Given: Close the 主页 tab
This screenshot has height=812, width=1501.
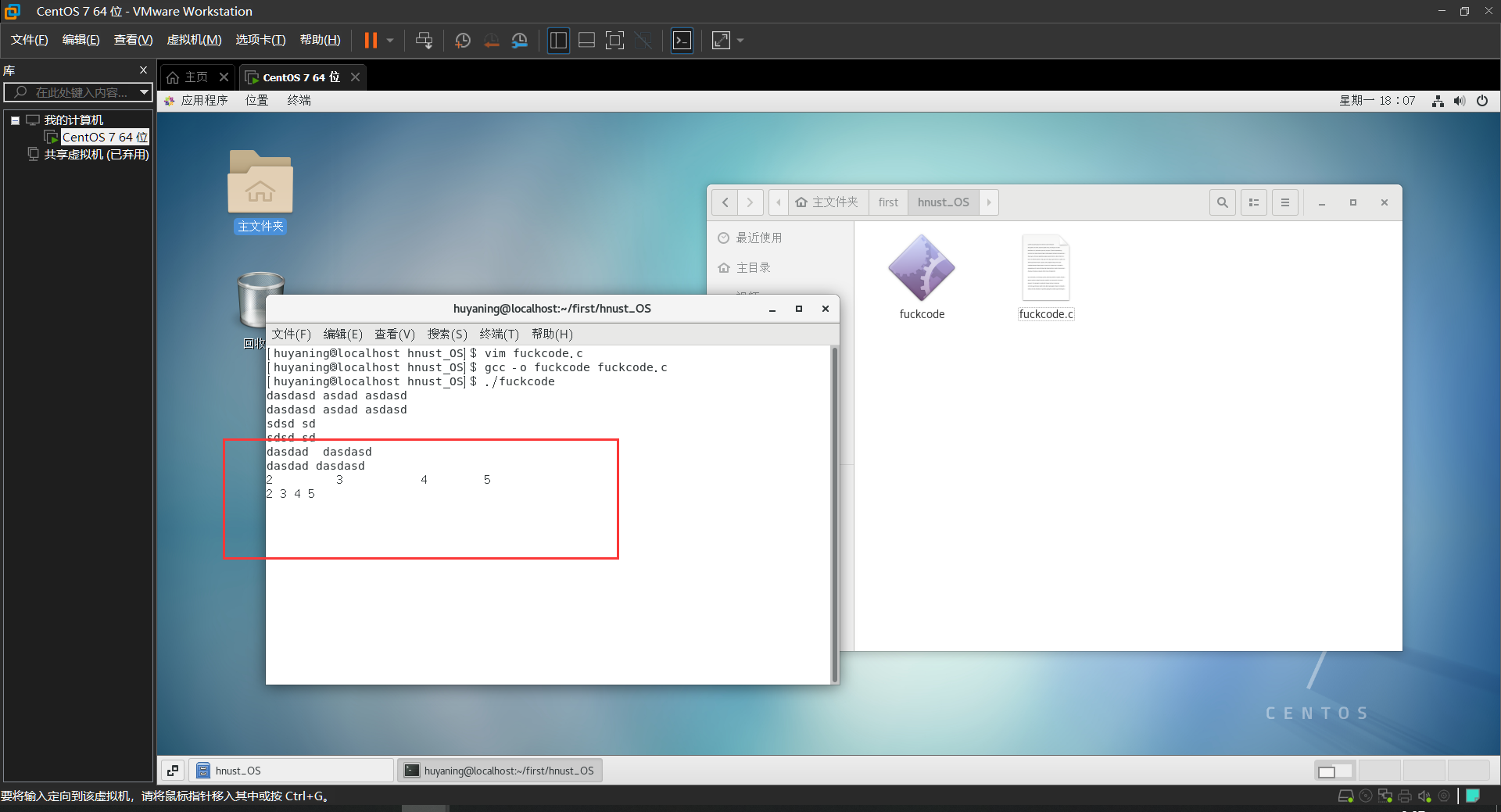Looking at the screenshot, I should [x=224, y=77].
